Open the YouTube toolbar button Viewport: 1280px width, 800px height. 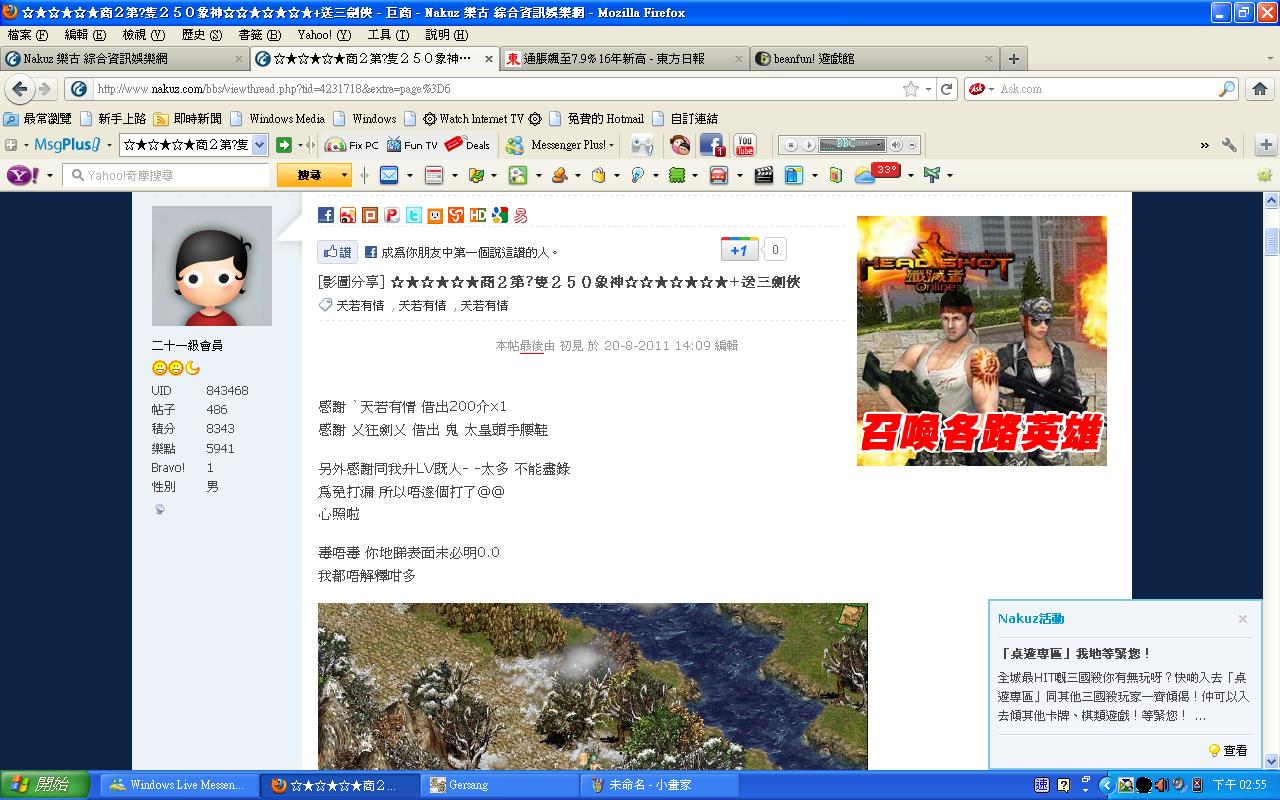tap(744, 145)
